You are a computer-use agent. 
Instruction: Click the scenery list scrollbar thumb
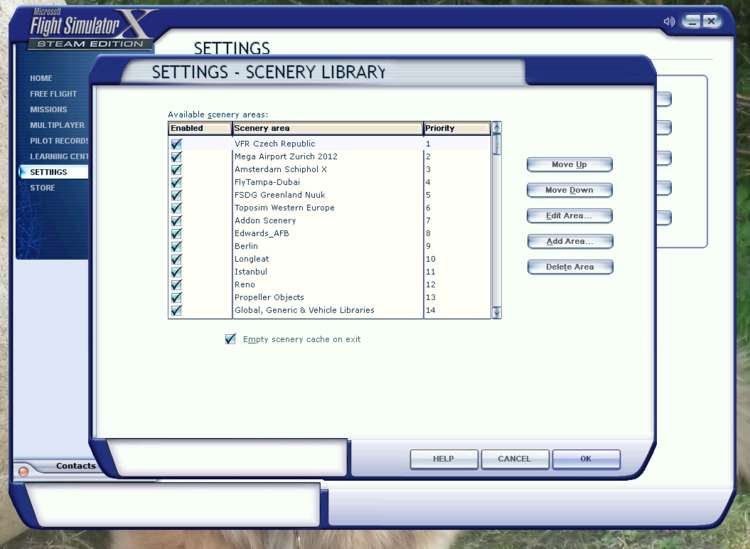tap(496, 144)
